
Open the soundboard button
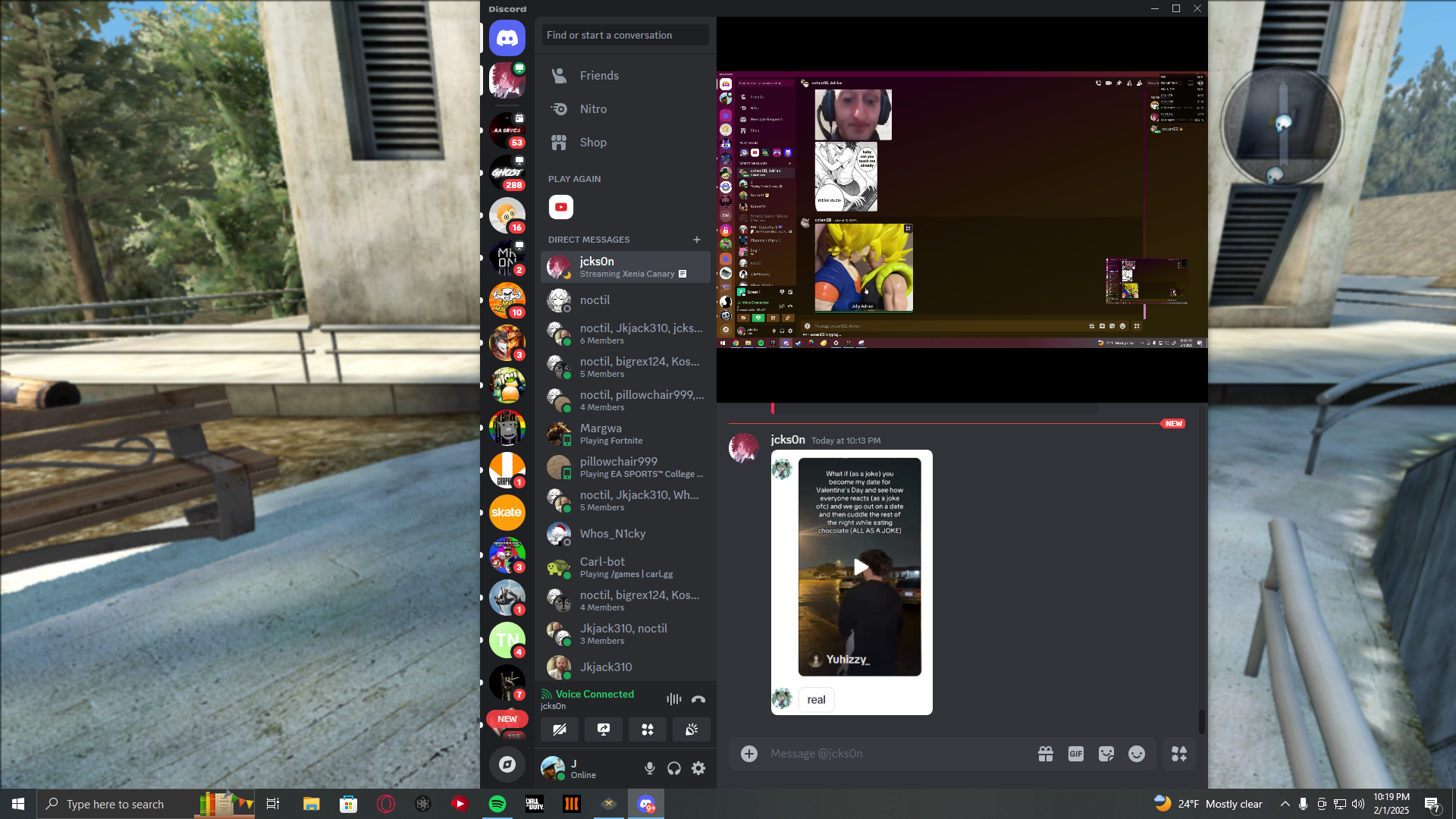pos(692,730)
